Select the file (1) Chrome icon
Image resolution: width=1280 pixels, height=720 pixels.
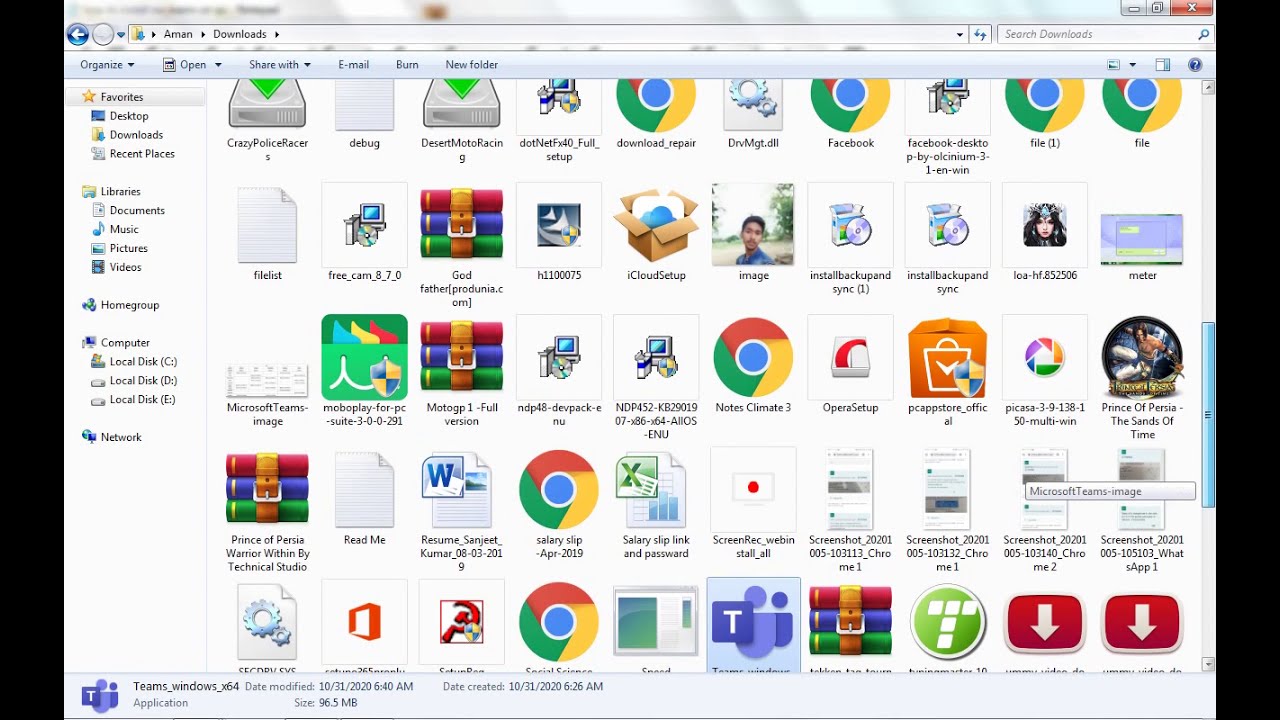click(x=1044, y=104)
